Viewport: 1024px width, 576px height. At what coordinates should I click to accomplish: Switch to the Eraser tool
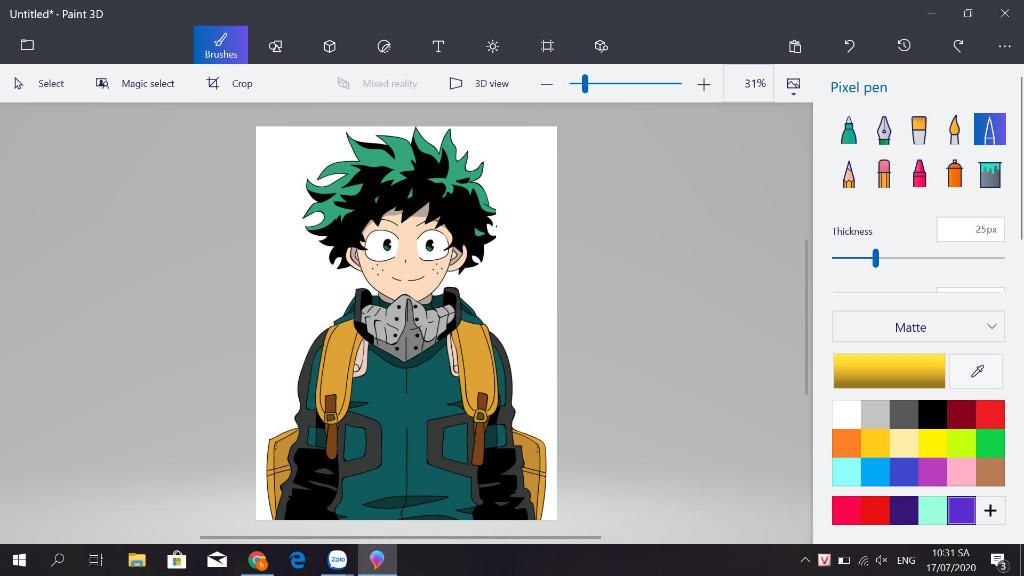[884, 174]
